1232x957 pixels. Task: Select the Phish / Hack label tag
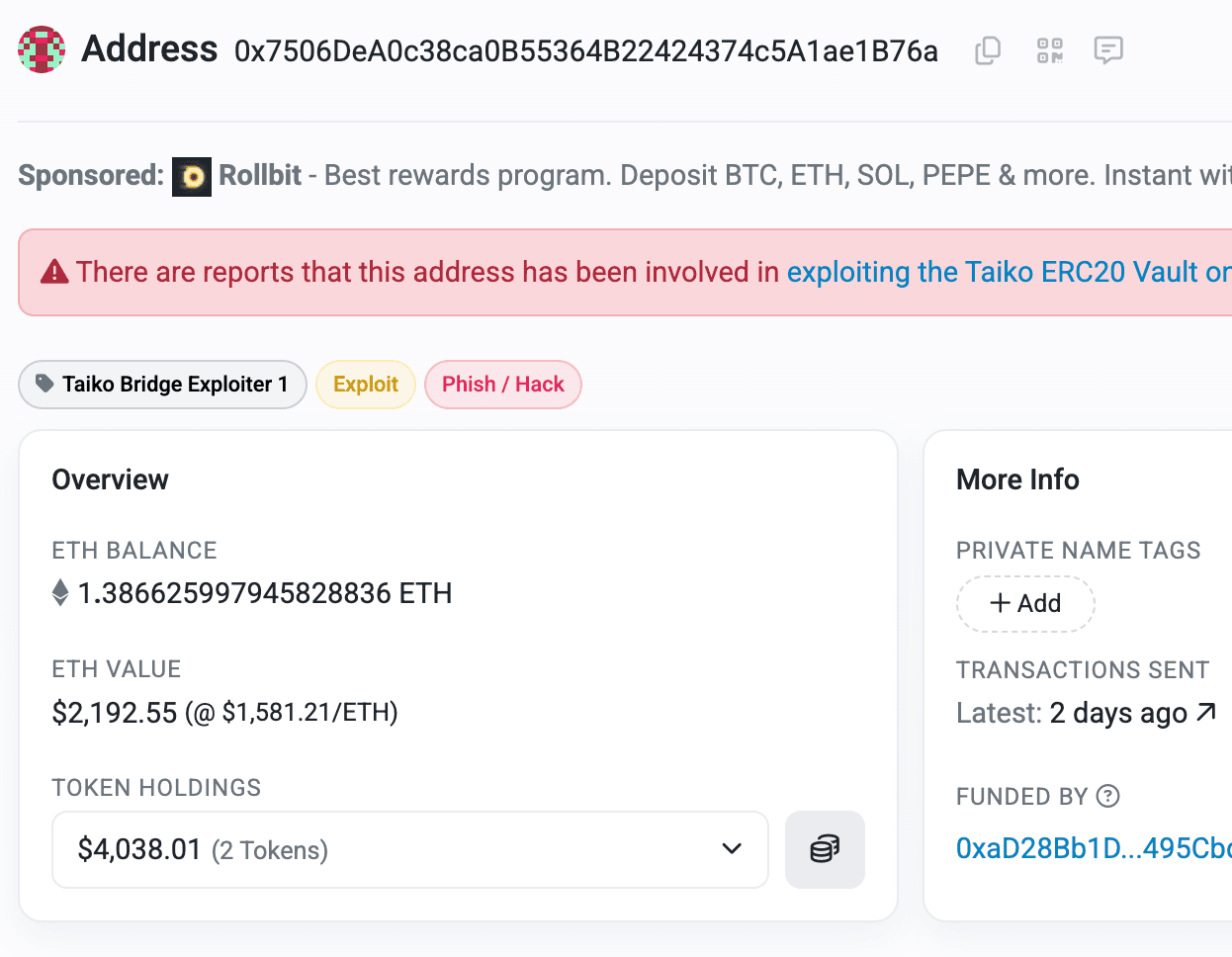pyautogui.click(x=503, y=385)
